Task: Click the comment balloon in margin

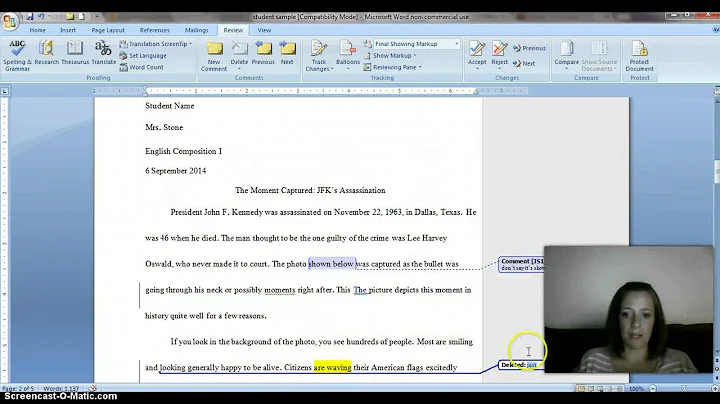Action: (521, 264)
